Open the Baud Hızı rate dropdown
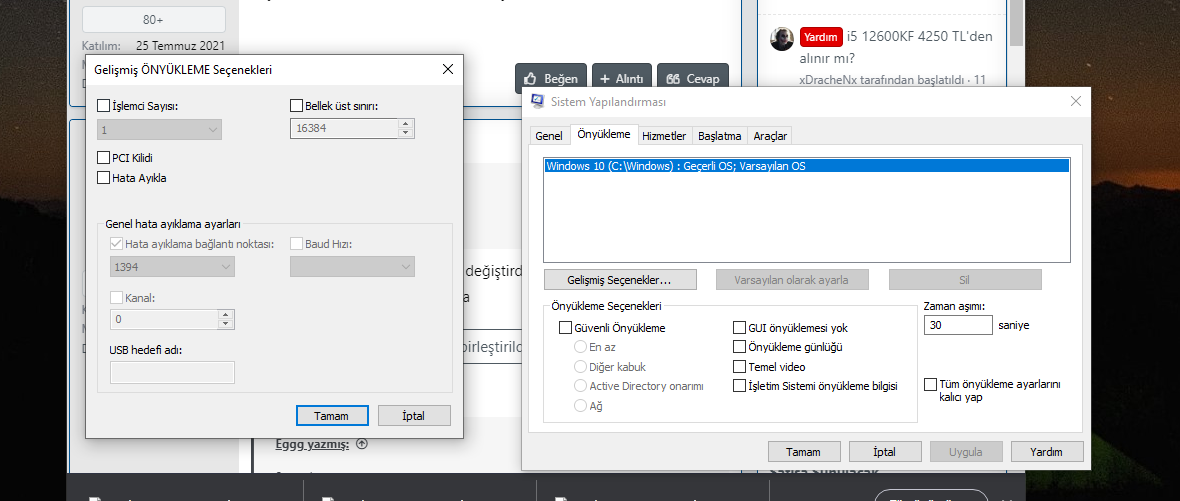 [352, 266]
